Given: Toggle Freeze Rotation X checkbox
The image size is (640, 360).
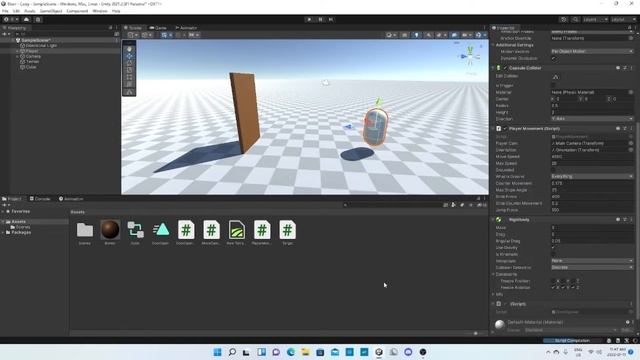Looking at the screenshot, I should coord(553,287).
